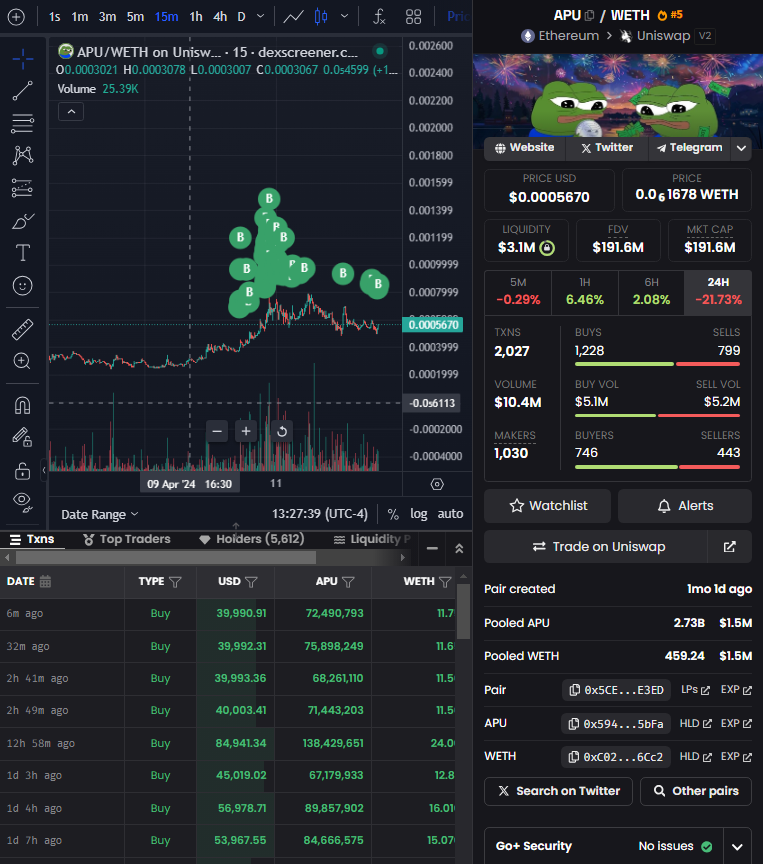Select the ruler measure tool
The height and width of the screenshot is (864, 763).
[x=23, y=329]
